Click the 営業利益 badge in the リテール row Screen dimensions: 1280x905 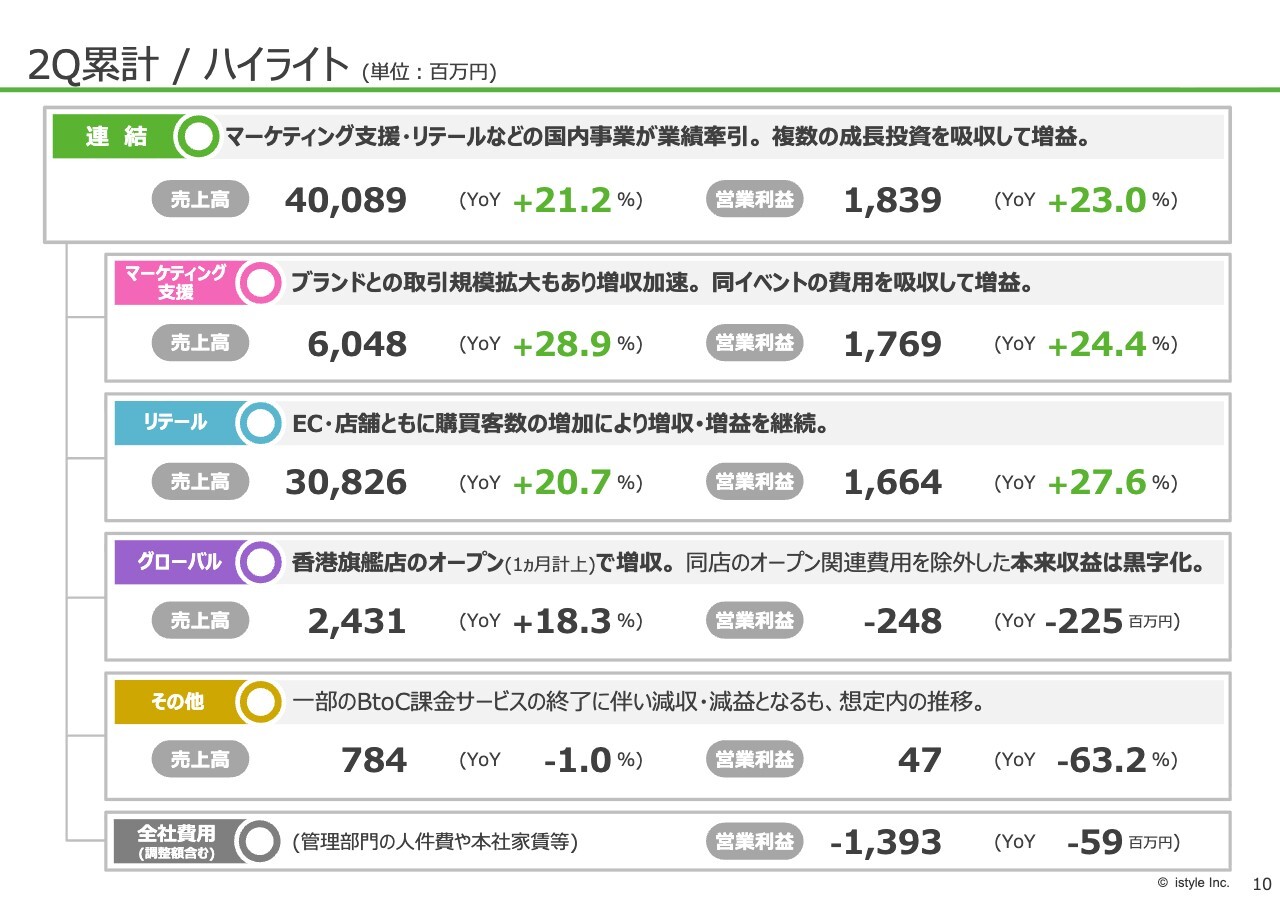click(x=755, y=482)
